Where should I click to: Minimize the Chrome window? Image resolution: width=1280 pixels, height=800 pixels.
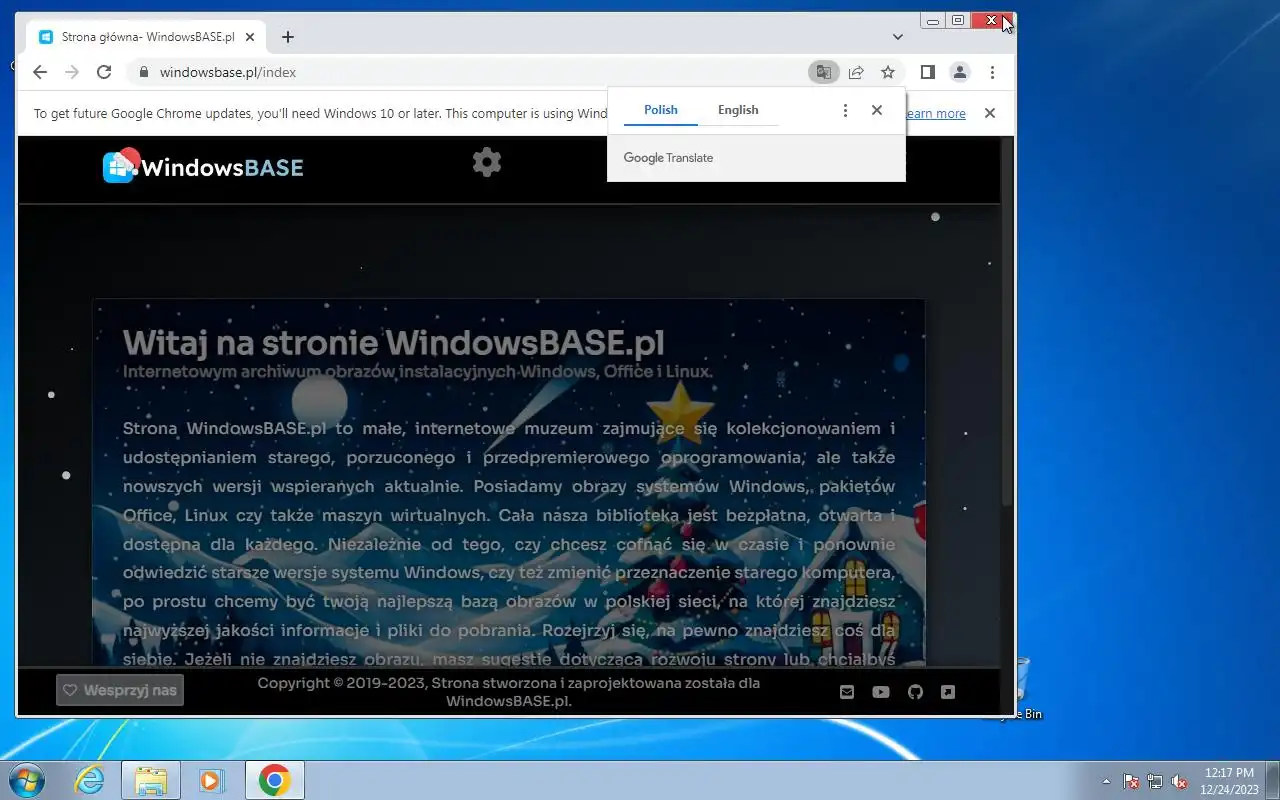tap(933, 20)
